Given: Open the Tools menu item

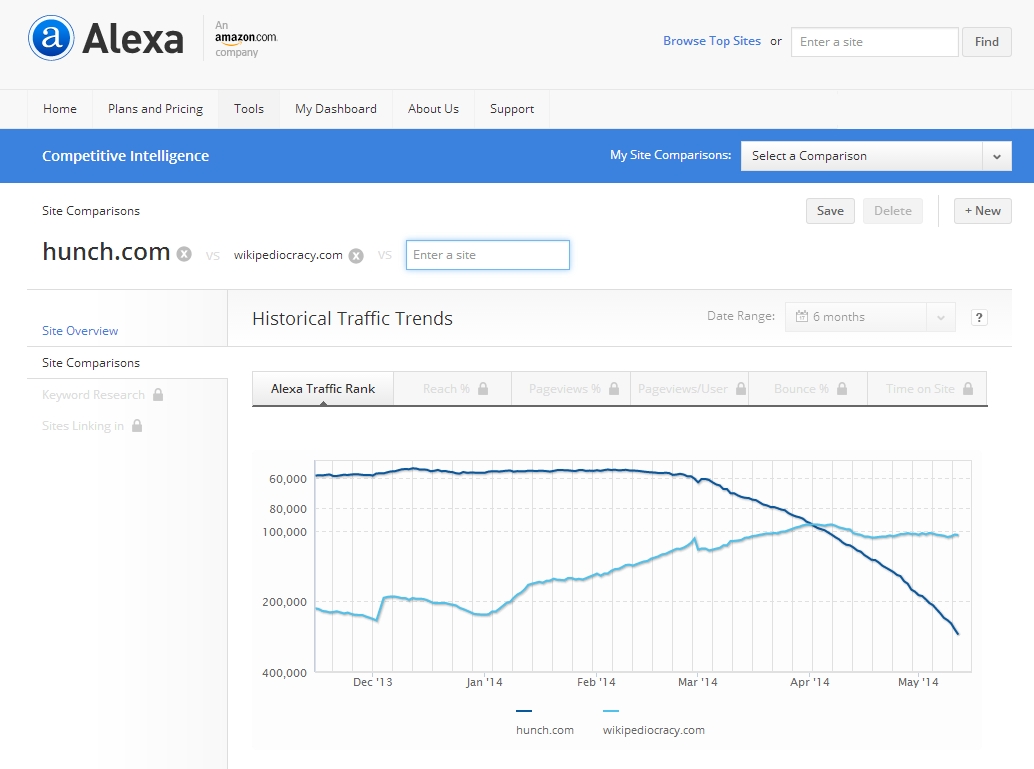Looking at the screenshot, I should tap(249, 109).
